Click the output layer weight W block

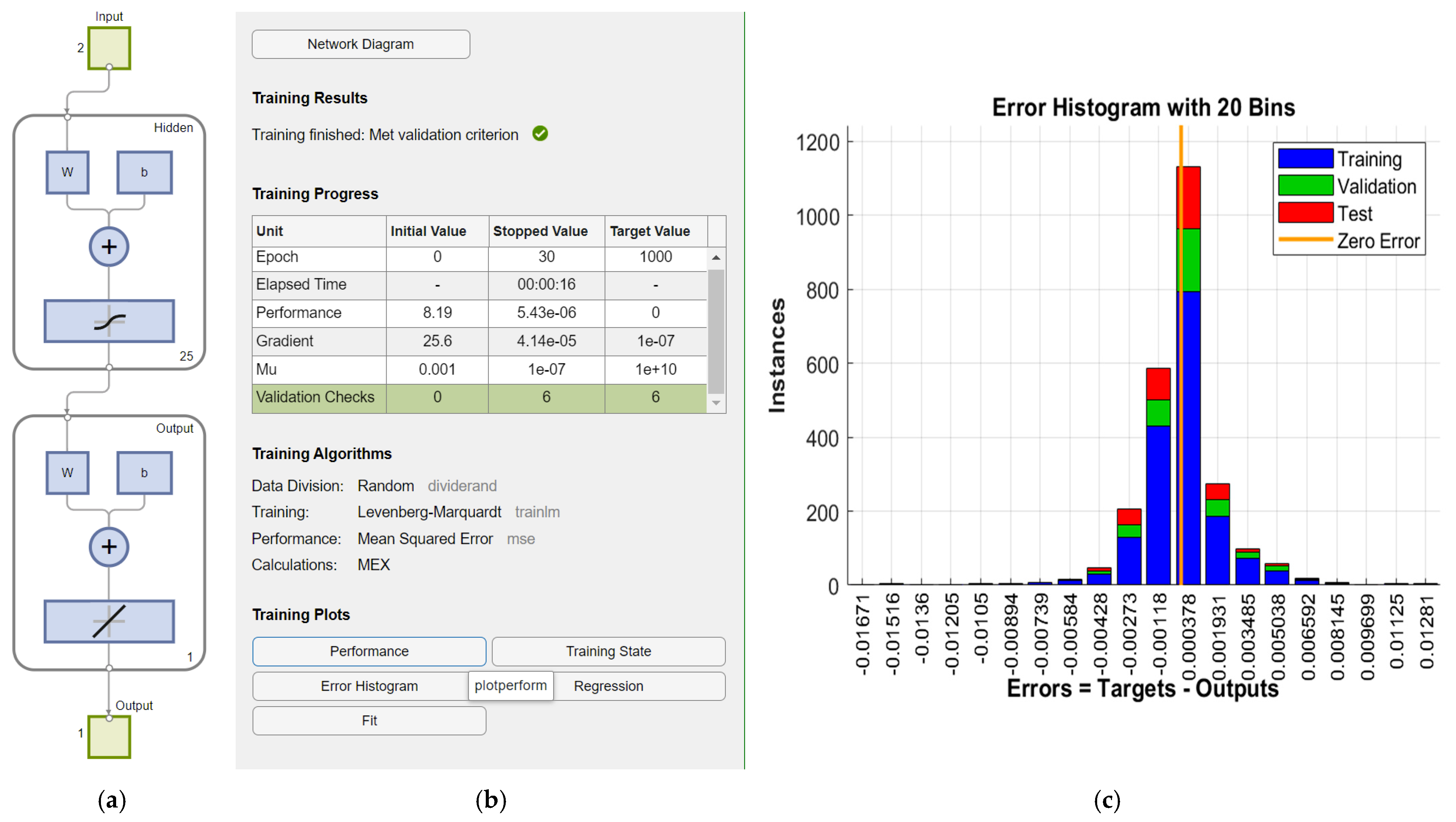[67, 473]
